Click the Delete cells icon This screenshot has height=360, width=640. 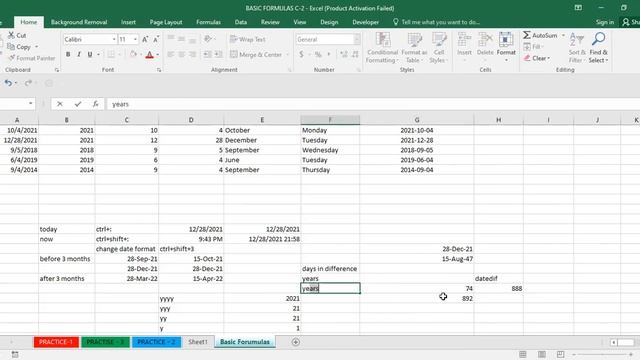485,40
